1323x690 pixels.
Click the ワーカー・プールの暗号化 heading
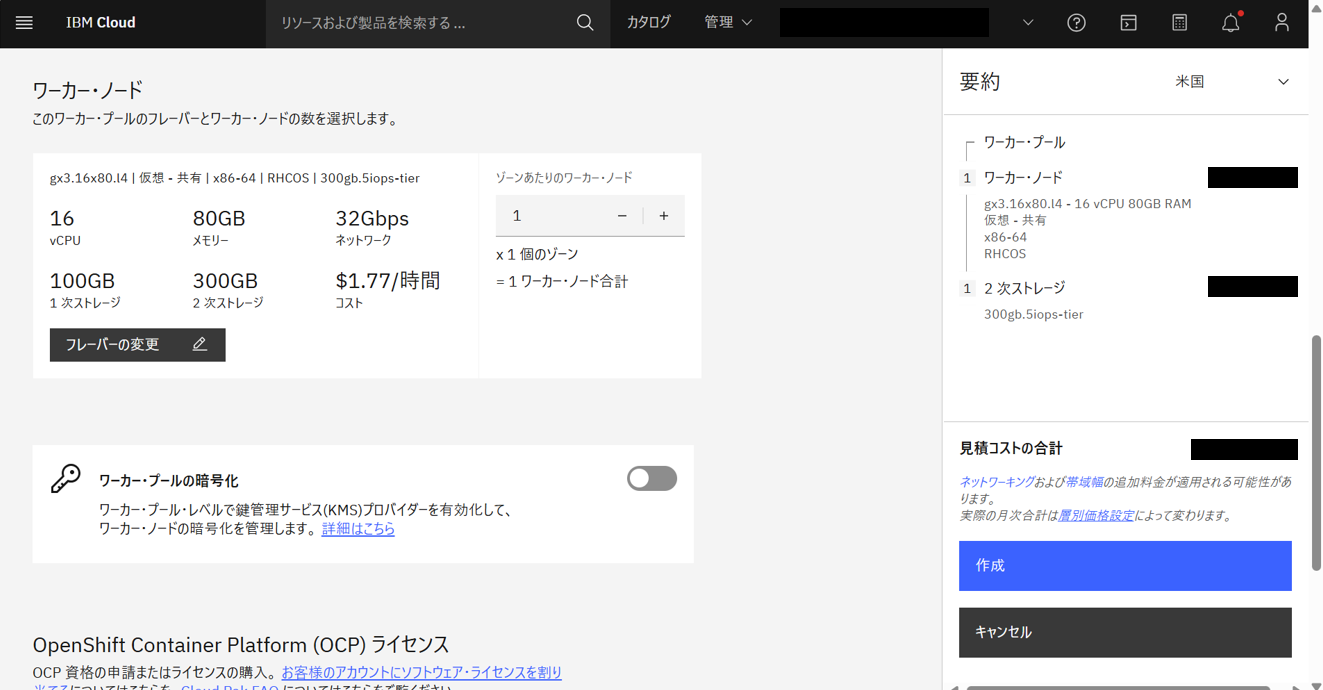click(x=169, y=481)
